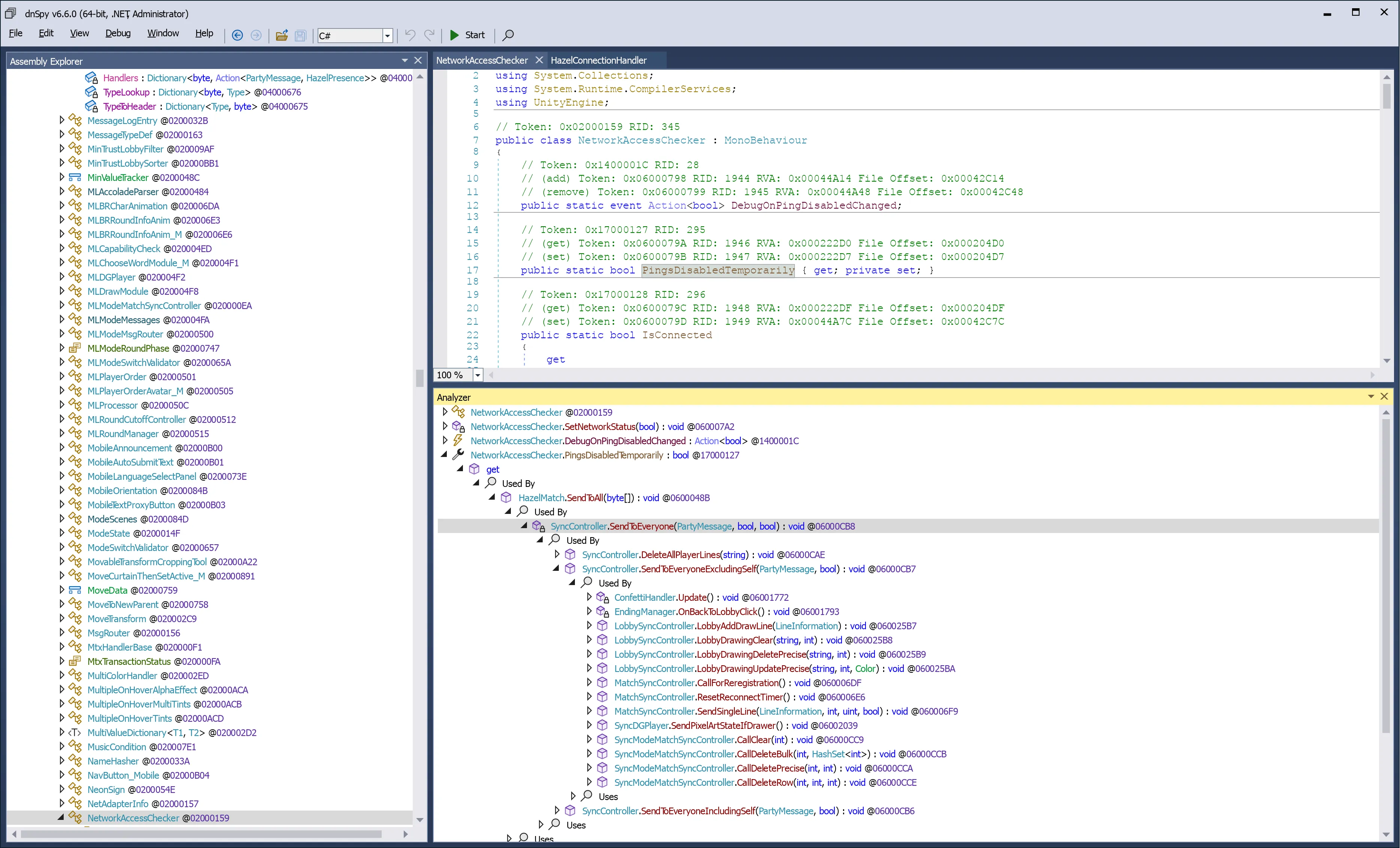Click the Assembly Explorer horizontal scrollbar
Viewport: 1400px width, 848px height.
point(201,834)
